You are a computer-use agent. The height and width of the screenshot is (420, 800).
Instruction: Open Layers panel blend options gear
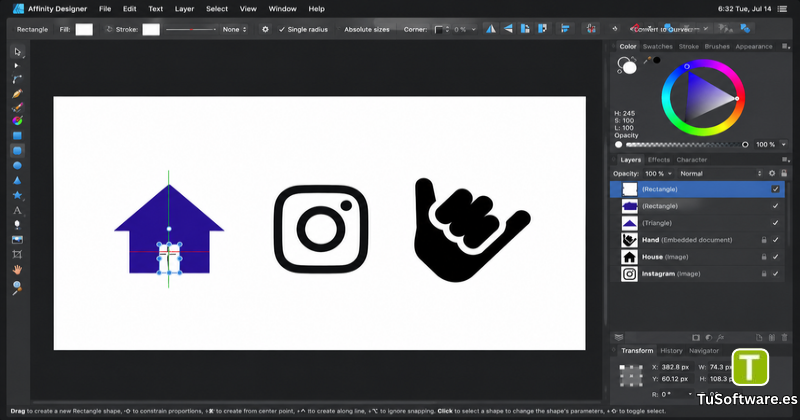point(772,174)
